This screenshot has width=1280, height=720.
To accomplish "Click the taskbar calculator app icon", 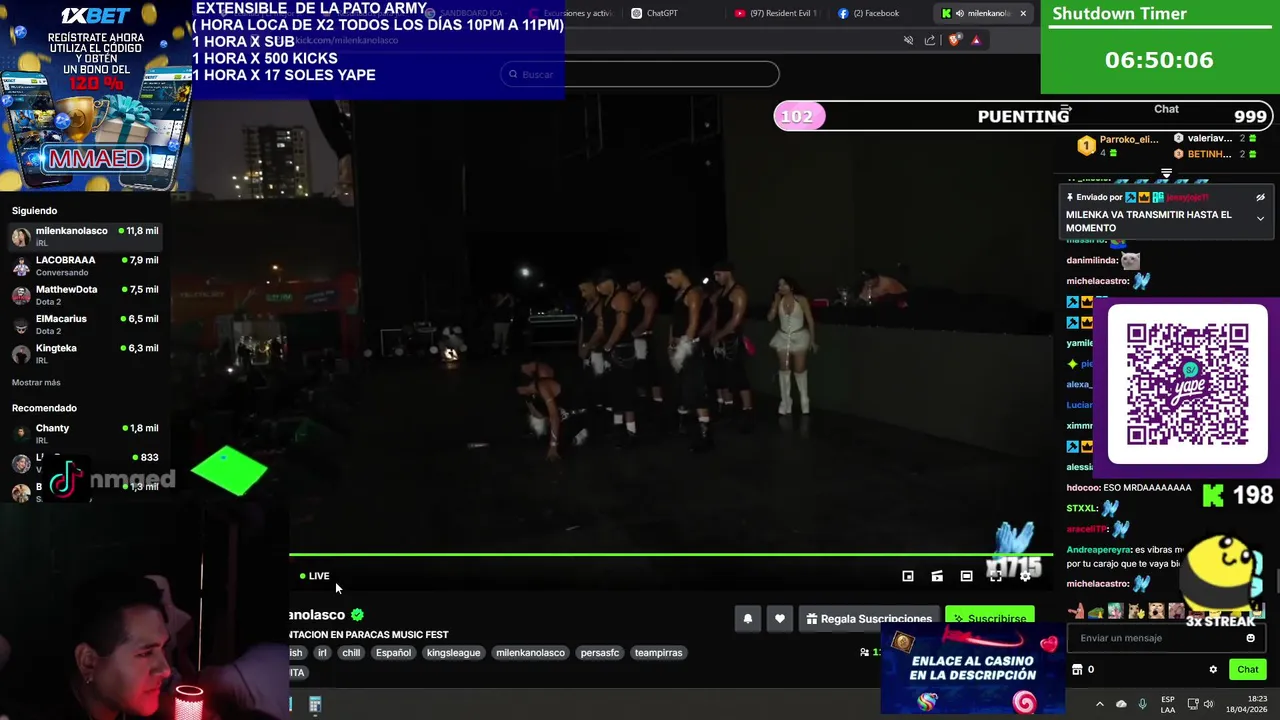I will (x=315, y=705).
